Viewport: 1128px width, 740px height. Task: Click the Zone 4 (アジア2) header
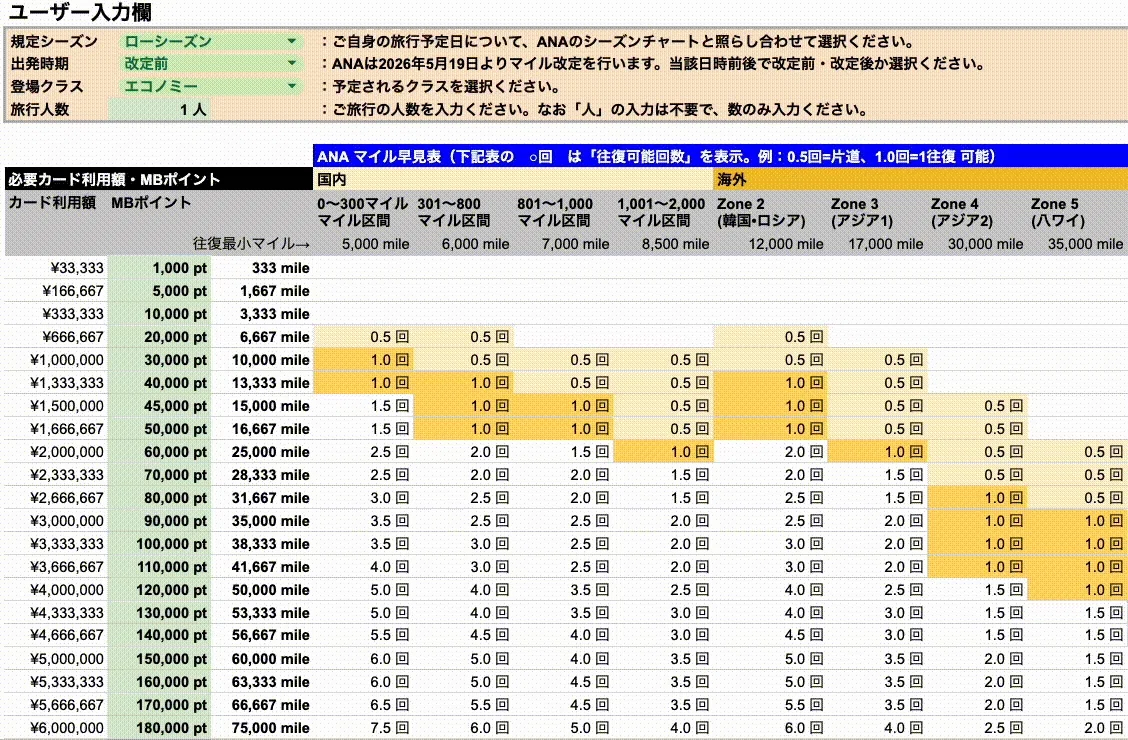977,212
